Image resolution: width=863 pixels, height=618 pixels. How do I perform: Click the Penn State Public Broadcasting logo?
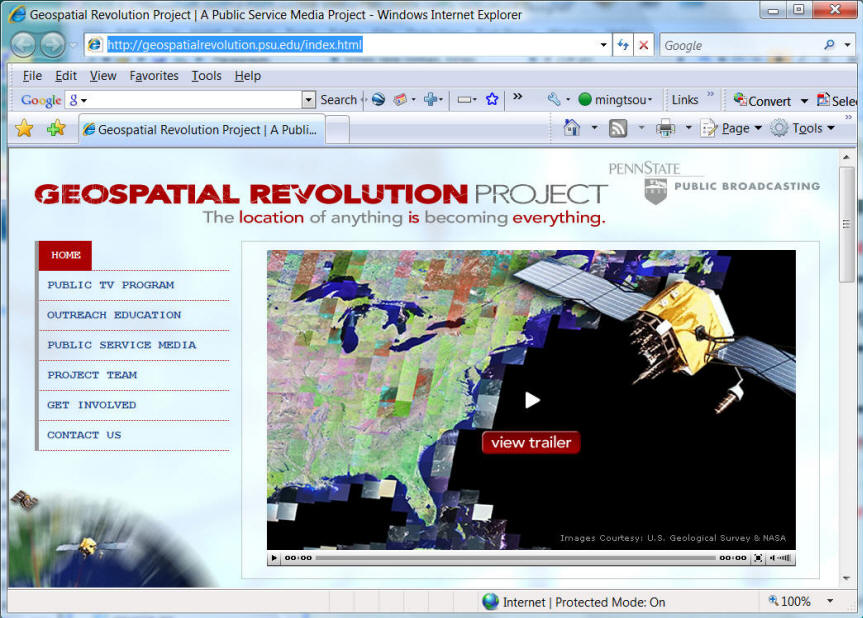(x=714, y=183)
